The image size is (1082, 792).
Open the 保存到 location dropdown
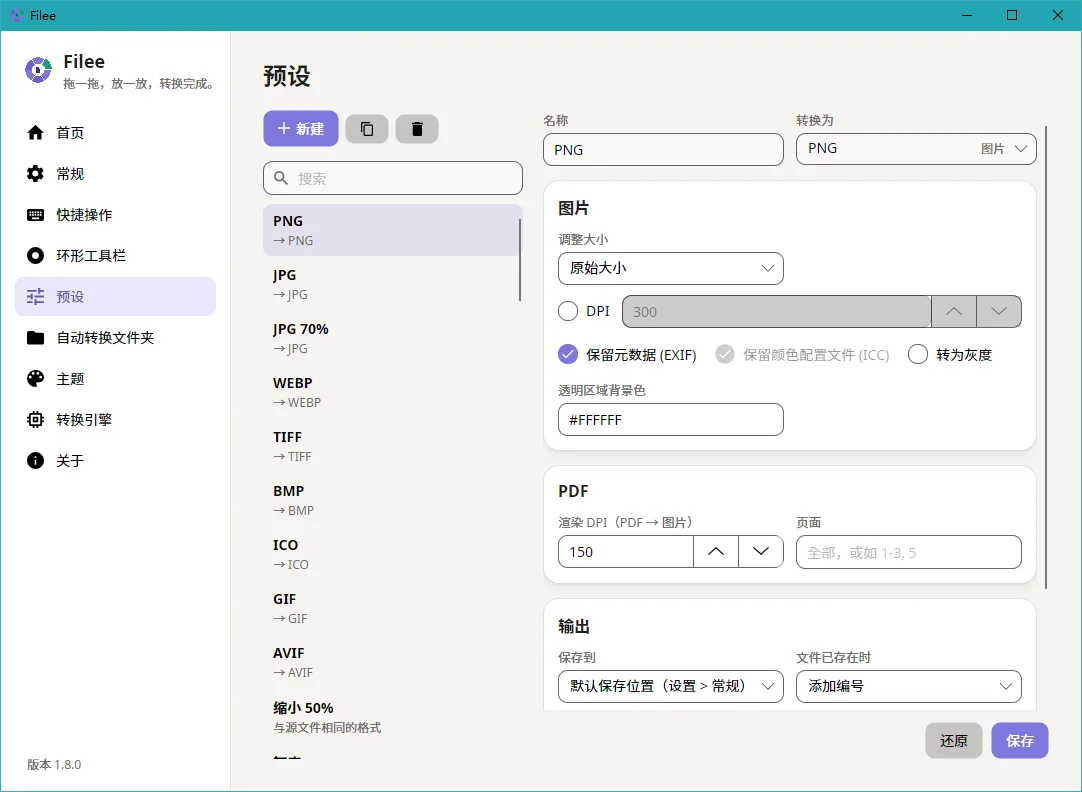671,686
